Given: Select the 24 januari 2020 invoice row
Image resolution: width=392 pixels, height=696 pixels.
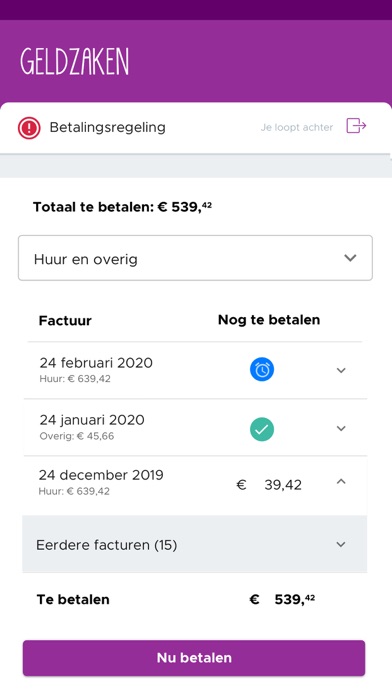Looking at the screenshot, I should click(195, 427).
